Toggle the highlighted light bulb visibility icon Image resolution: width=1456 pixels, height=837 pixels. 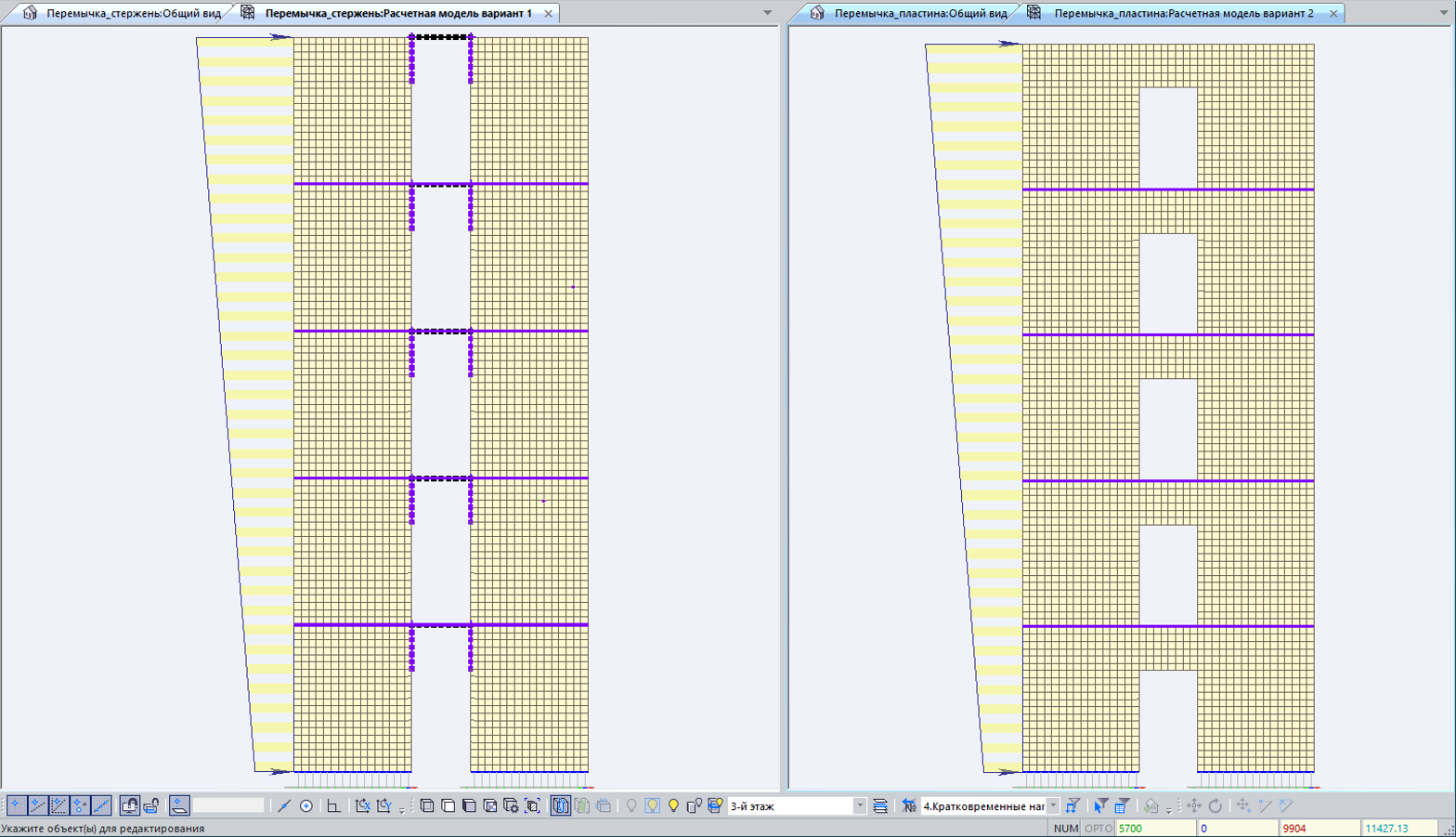652,805
